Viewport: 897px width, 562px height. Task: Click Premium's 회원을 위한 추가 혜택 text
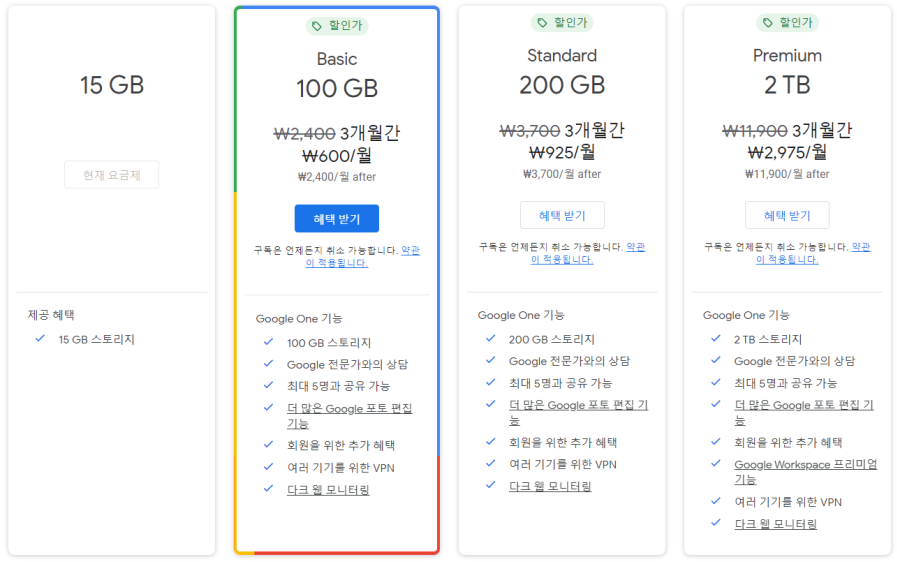point(788,442)
